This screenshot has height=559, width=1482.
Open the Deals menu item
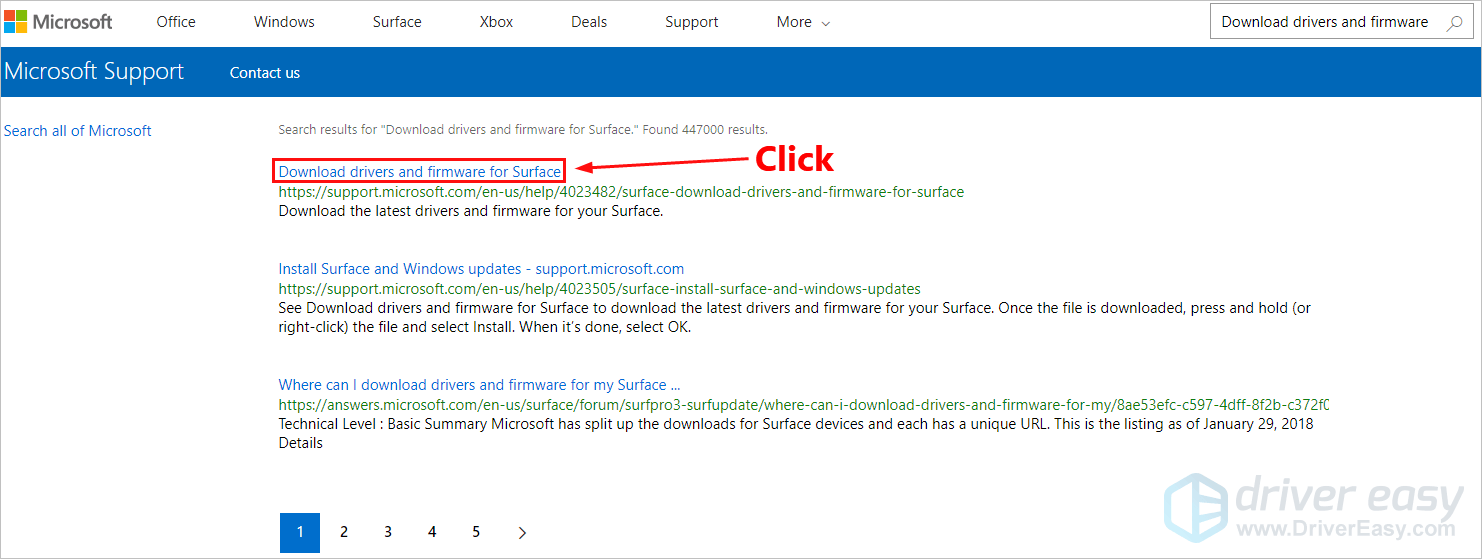point(589,22)
